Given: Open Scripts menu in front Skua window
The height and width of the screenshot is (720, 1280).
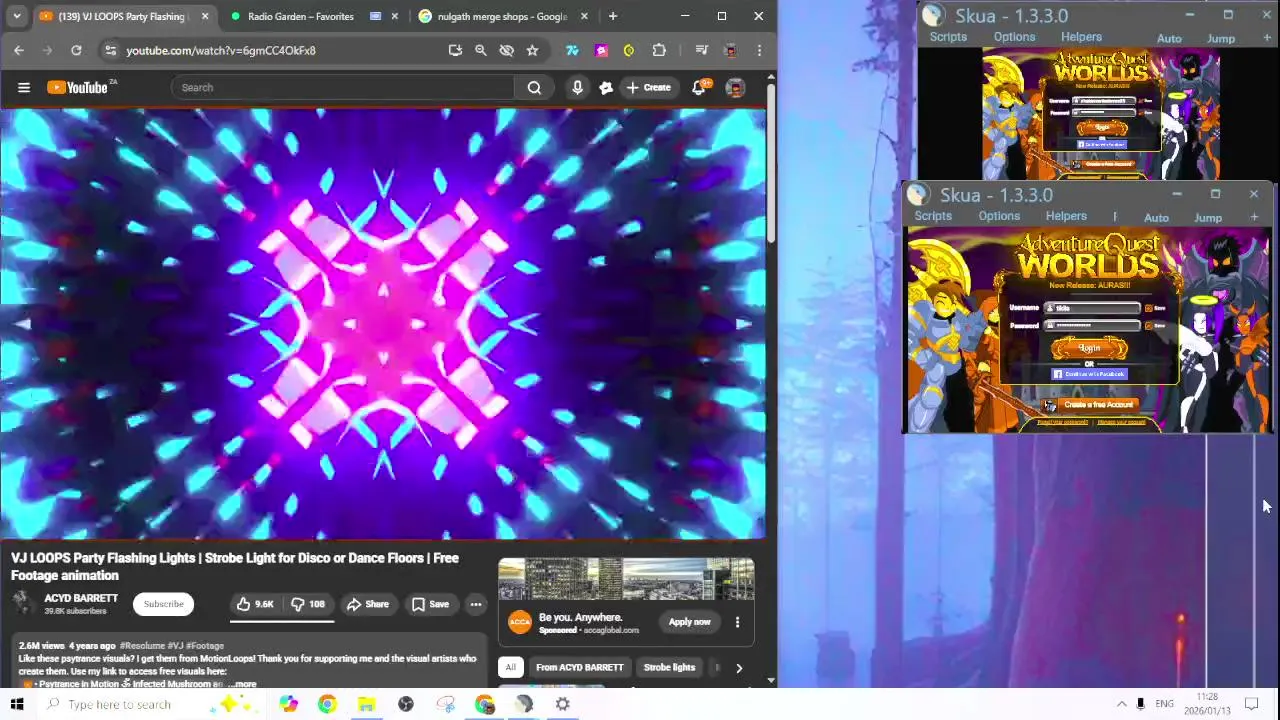Looking at the screenshot, I should coord(933,216).
